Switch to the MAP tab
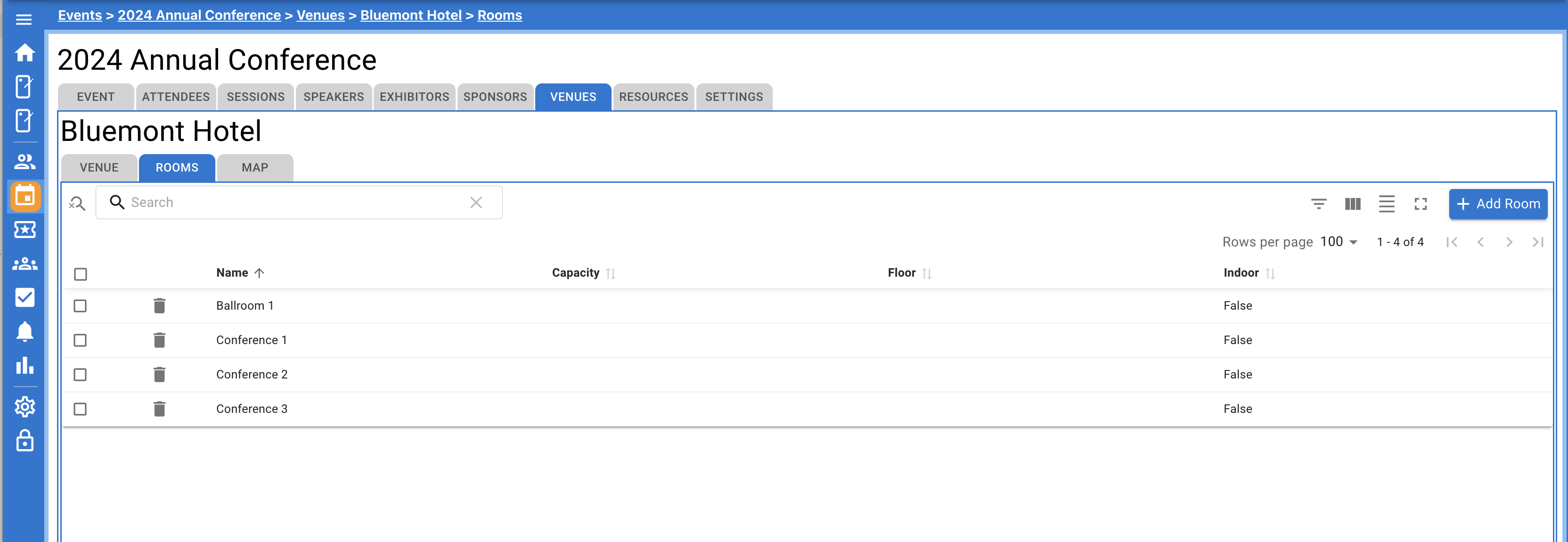 254,167
